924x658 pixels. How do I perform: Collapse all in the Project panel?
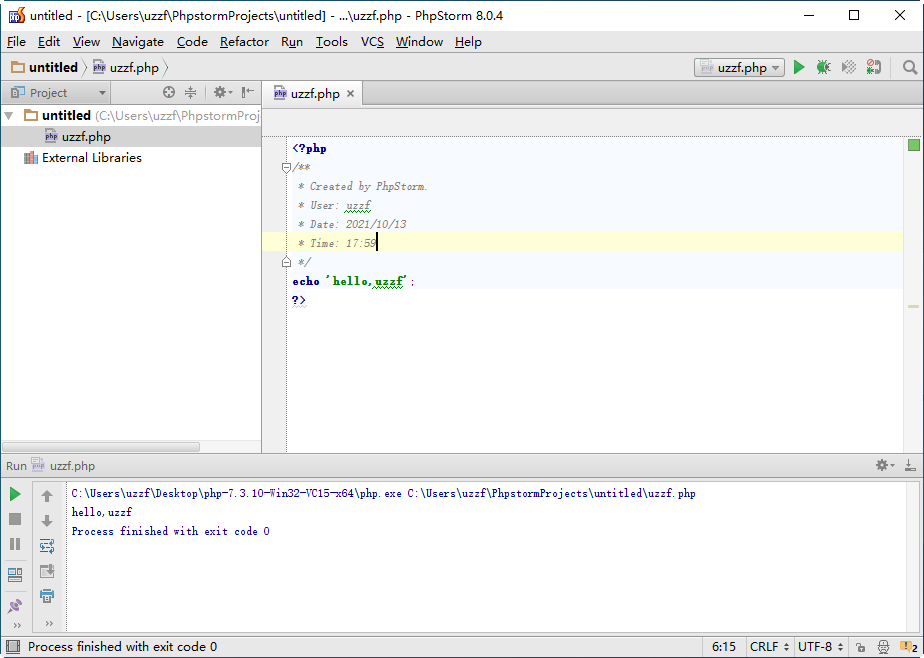coord(190,92)
